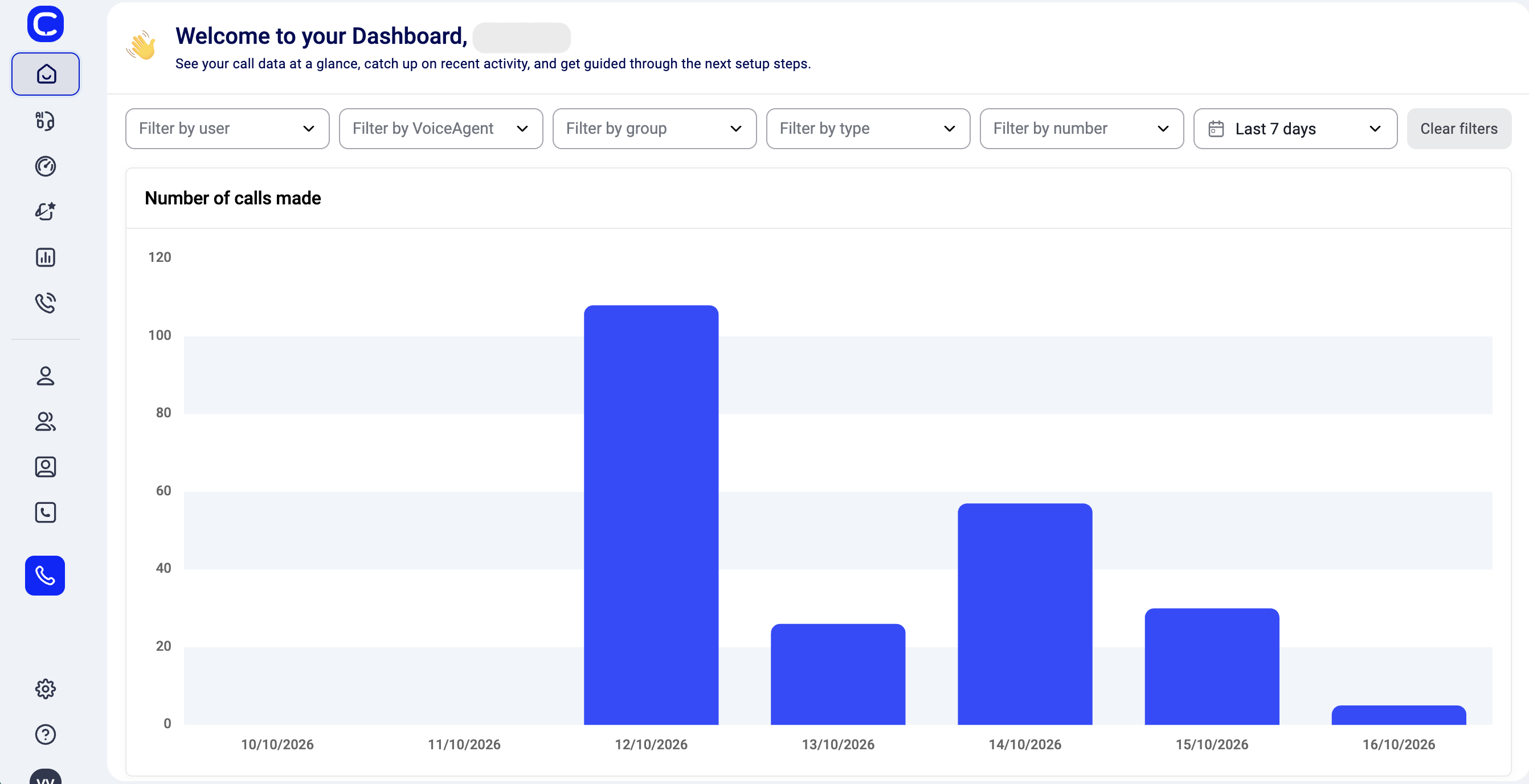Click the Clear filters button

1459,129
